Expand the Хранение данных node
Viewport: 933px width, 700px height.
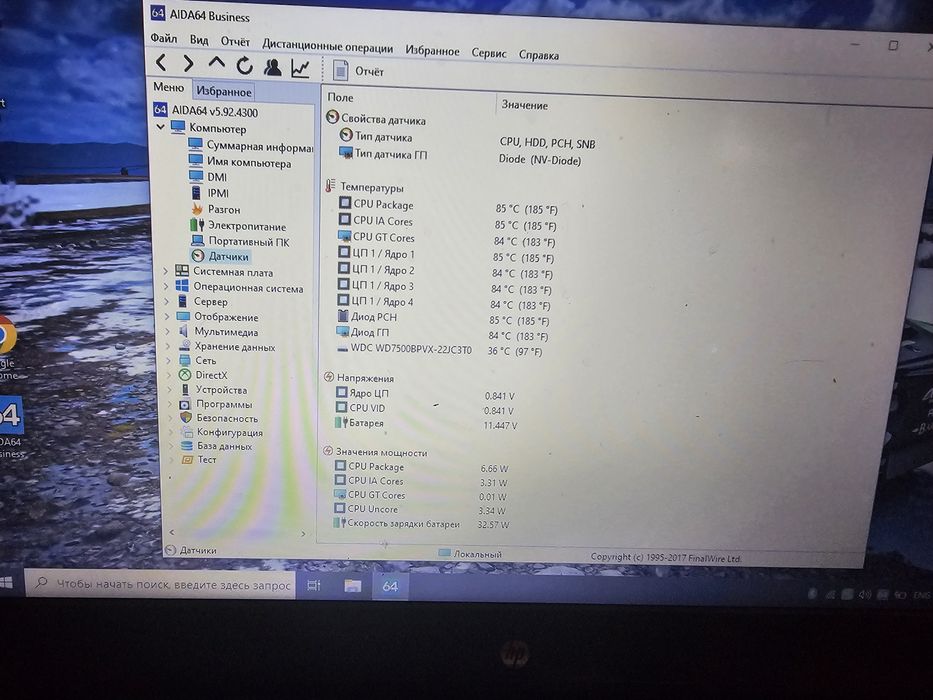(x=169, y=345)
